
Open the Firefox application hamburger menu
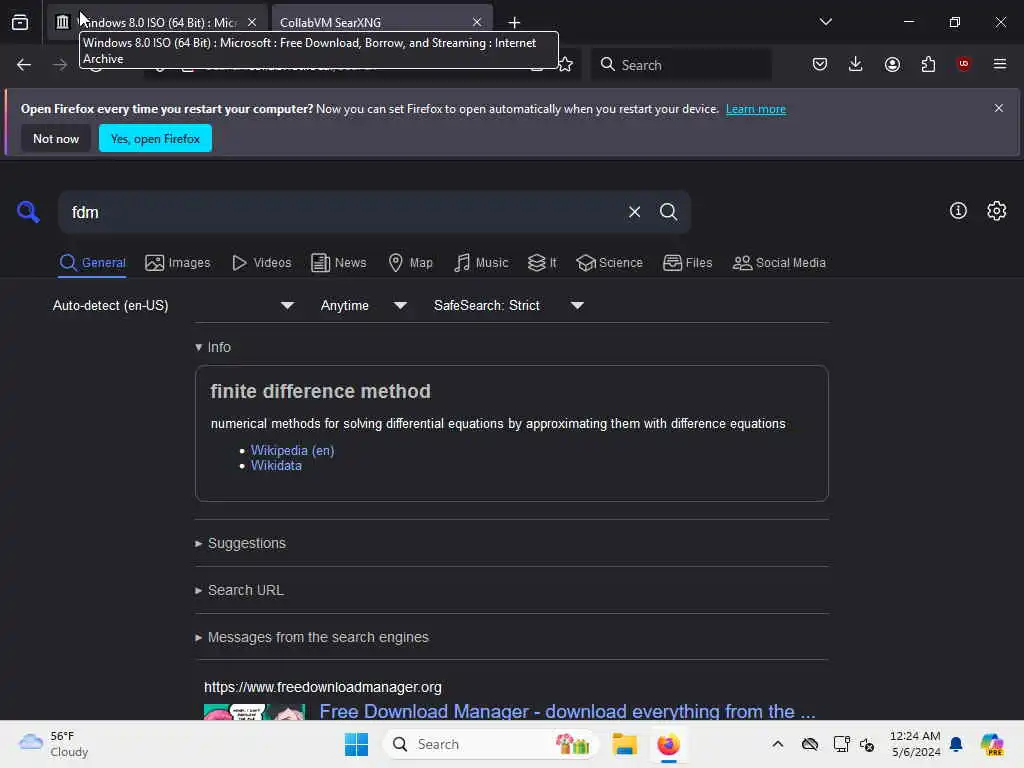(1000, 64)
